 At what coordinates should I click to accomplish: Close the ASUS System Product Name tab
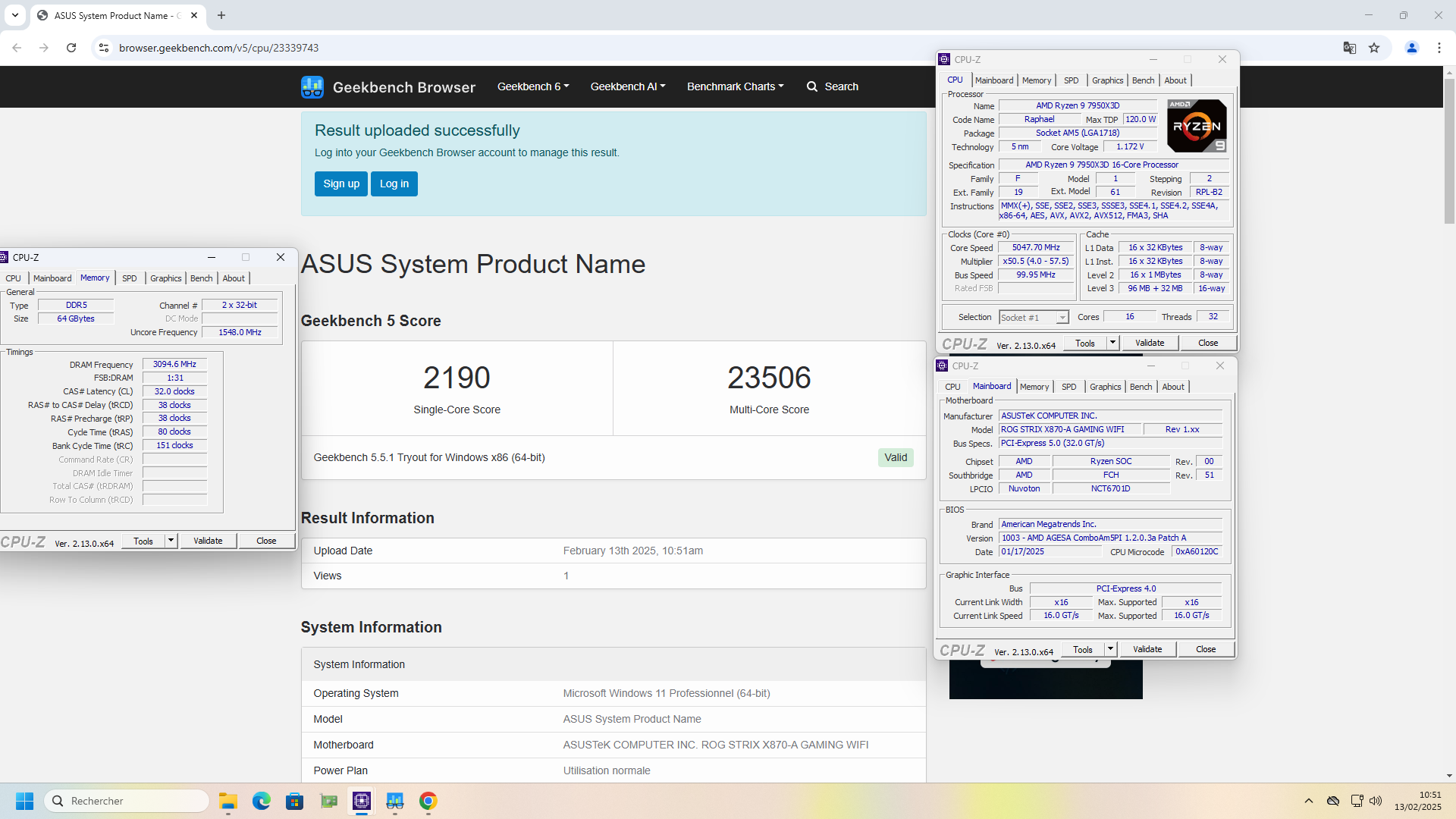coord(194,15)
